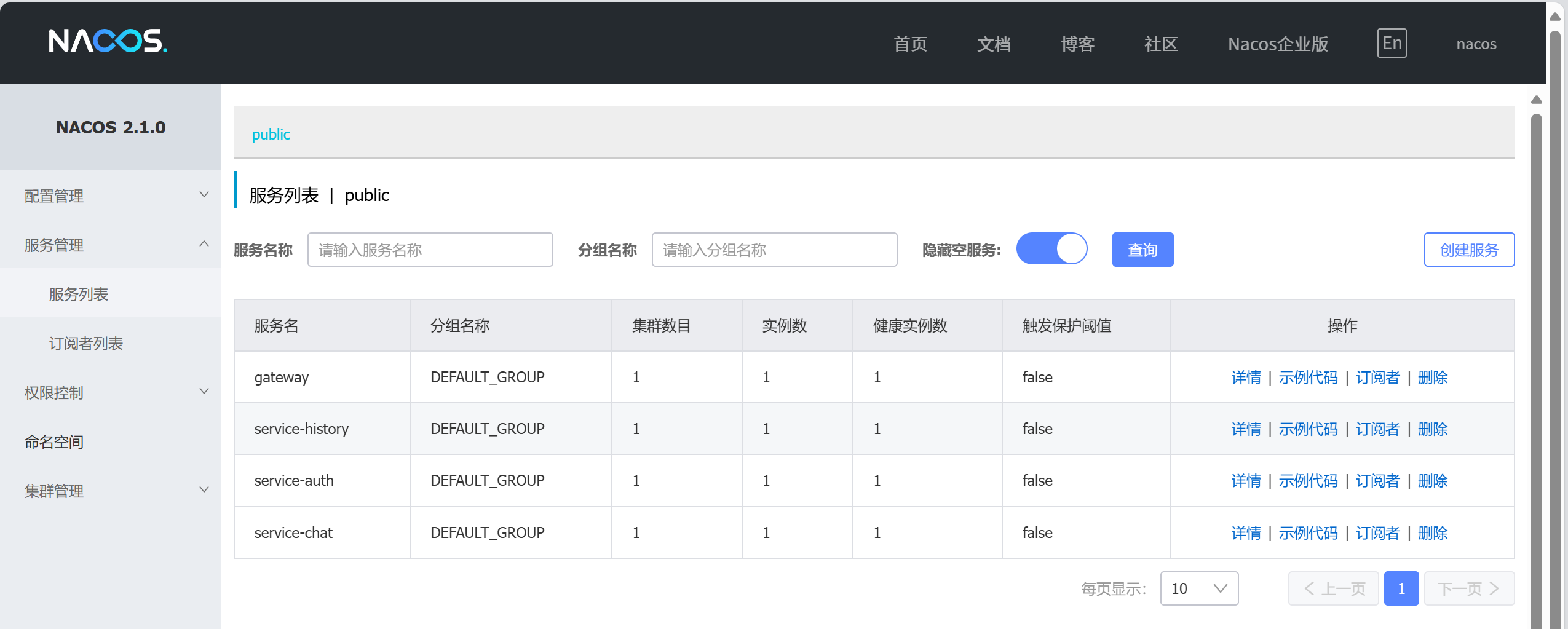Click the 上一页 previous page button
1568x629 pixels.
(x=1333, y=588)
